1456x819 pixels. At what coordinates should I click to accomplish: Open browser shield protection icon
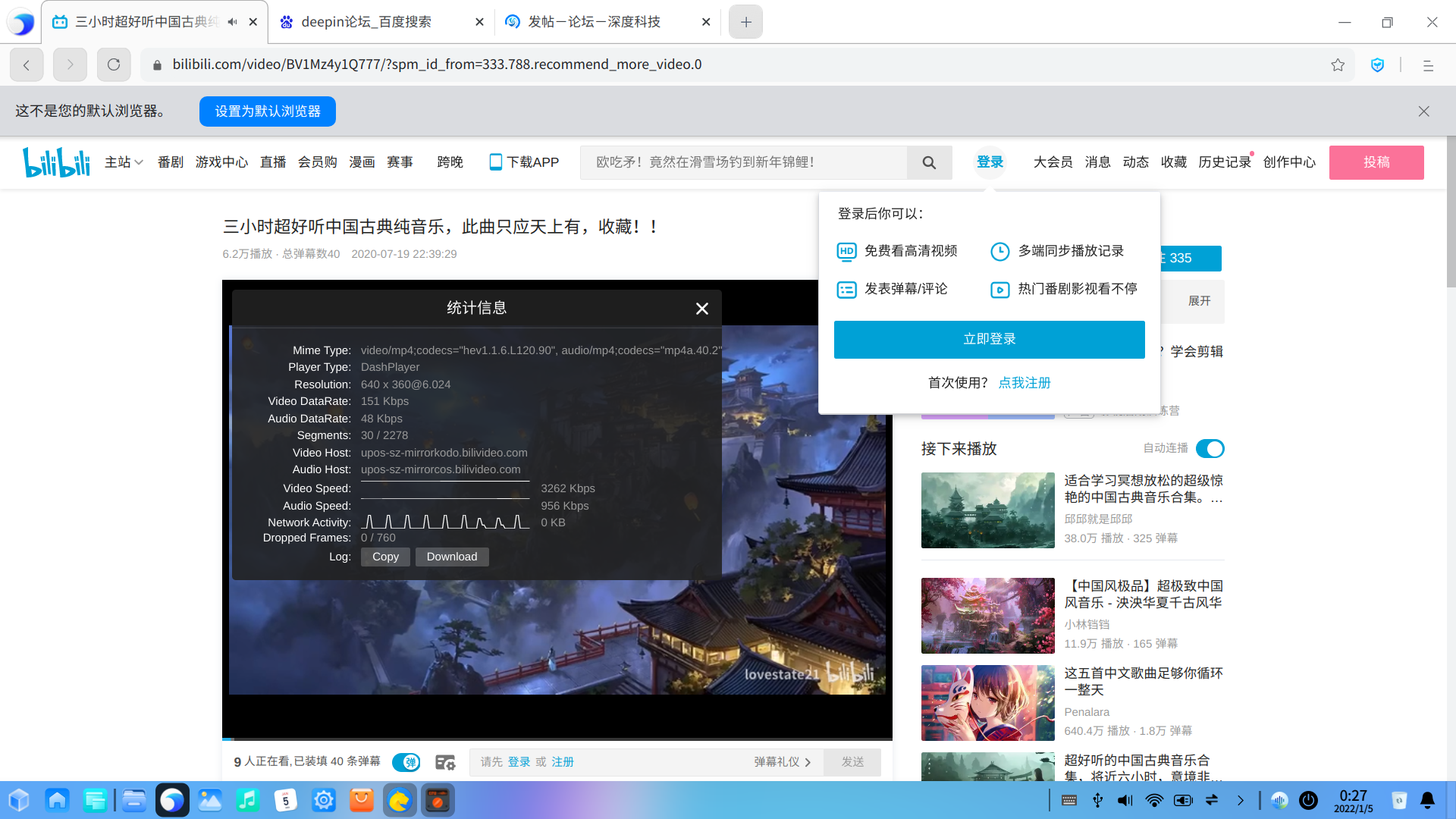coord(1378,65)
